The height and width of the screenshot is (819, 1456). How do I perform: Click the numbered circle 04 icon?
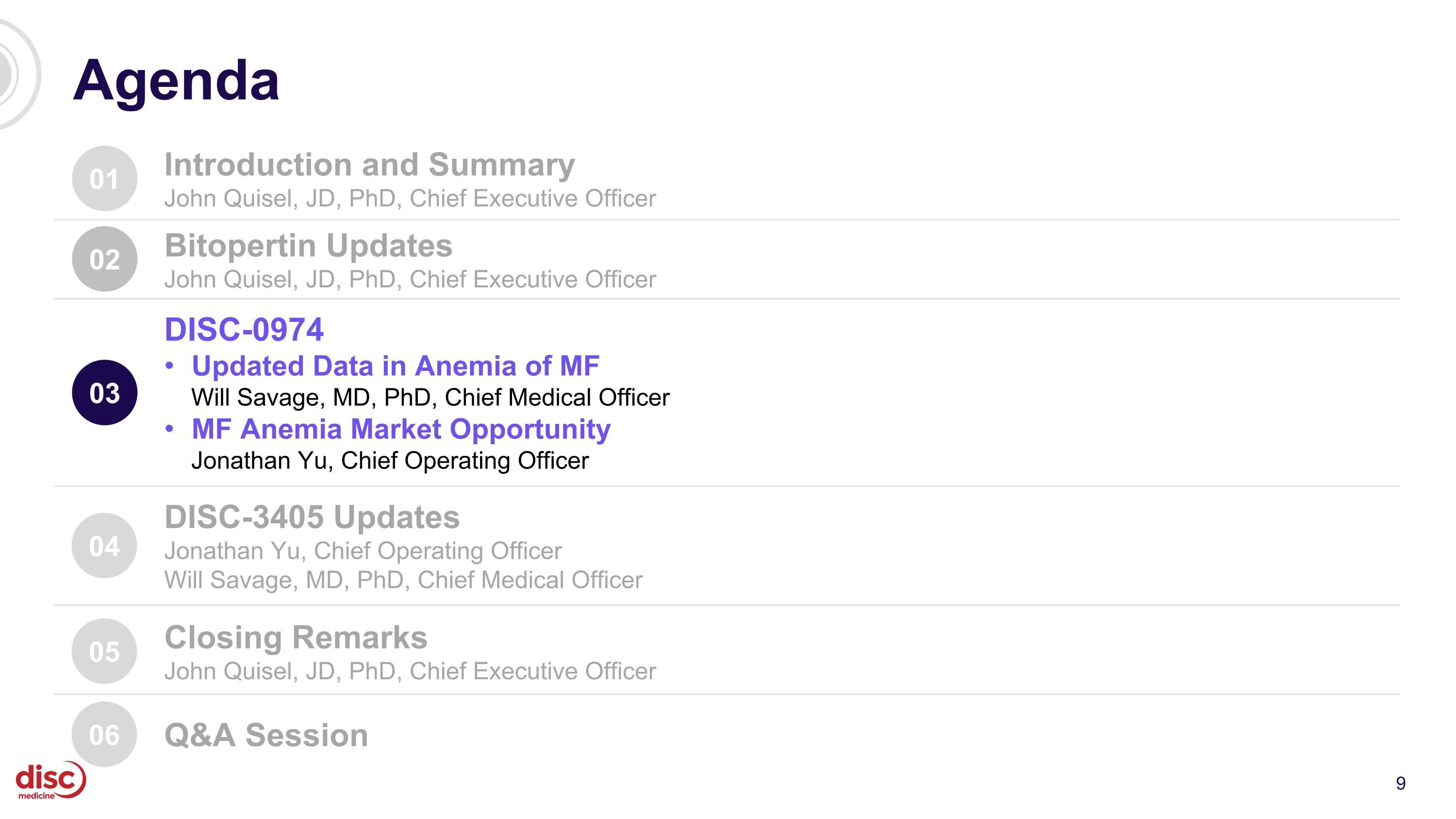coord(104,546)
